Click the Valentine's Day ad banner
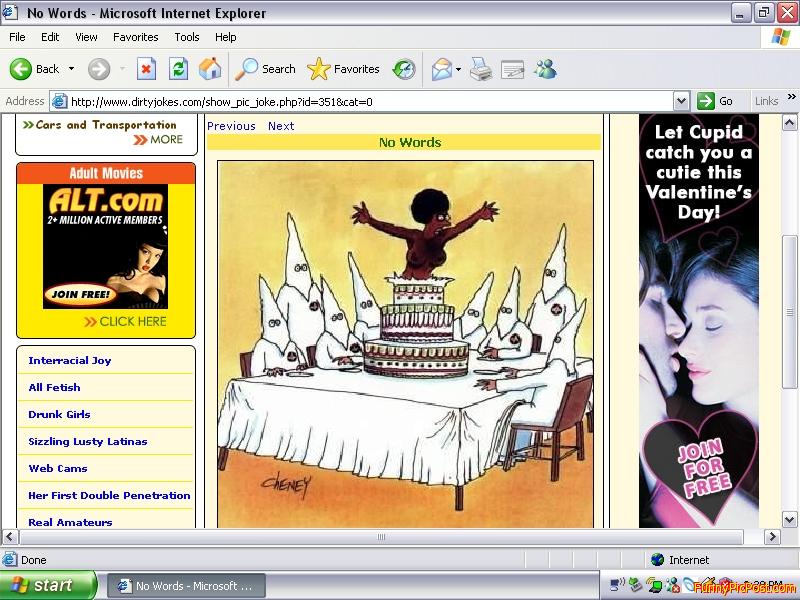800x600 pixels. 698,320
